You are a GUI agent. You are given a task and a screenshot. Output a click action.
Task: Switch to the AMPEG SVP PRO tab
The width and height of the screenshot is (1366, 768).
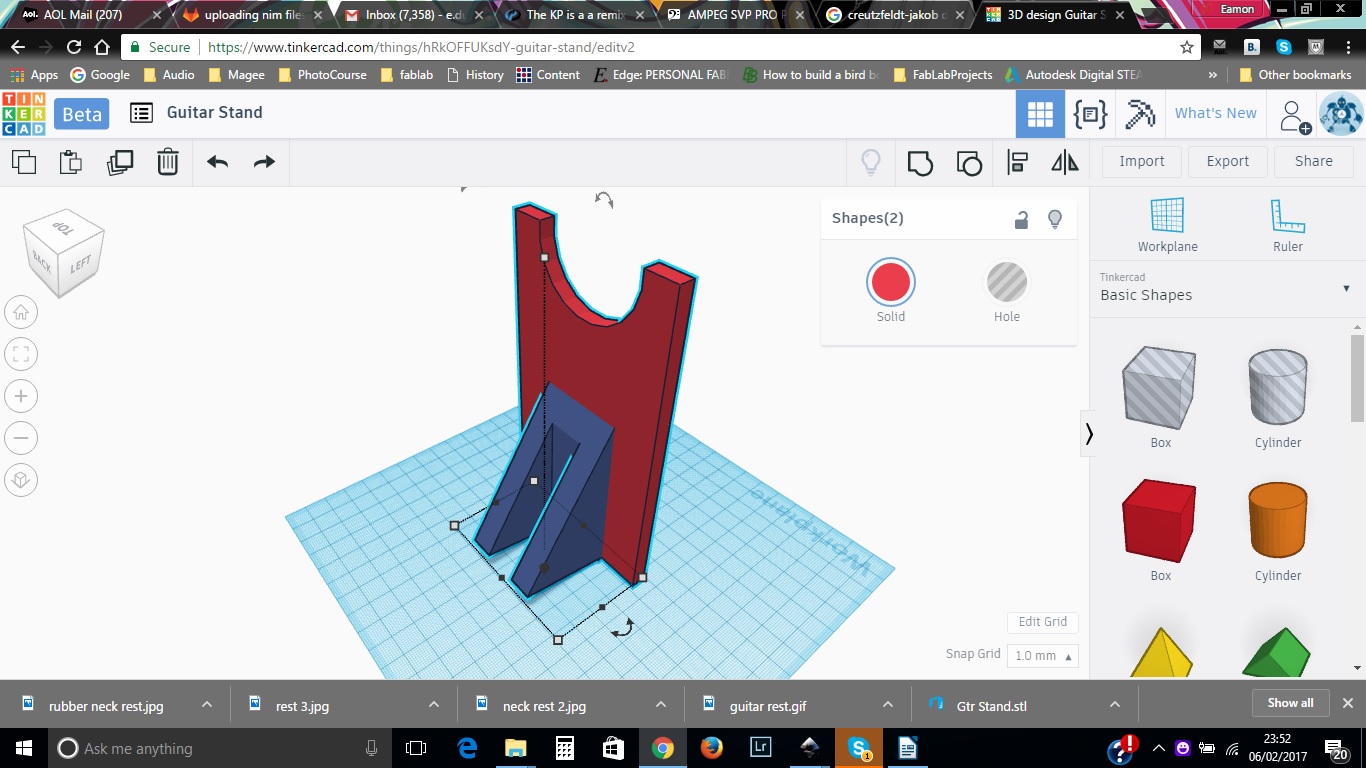pos(736,15)
